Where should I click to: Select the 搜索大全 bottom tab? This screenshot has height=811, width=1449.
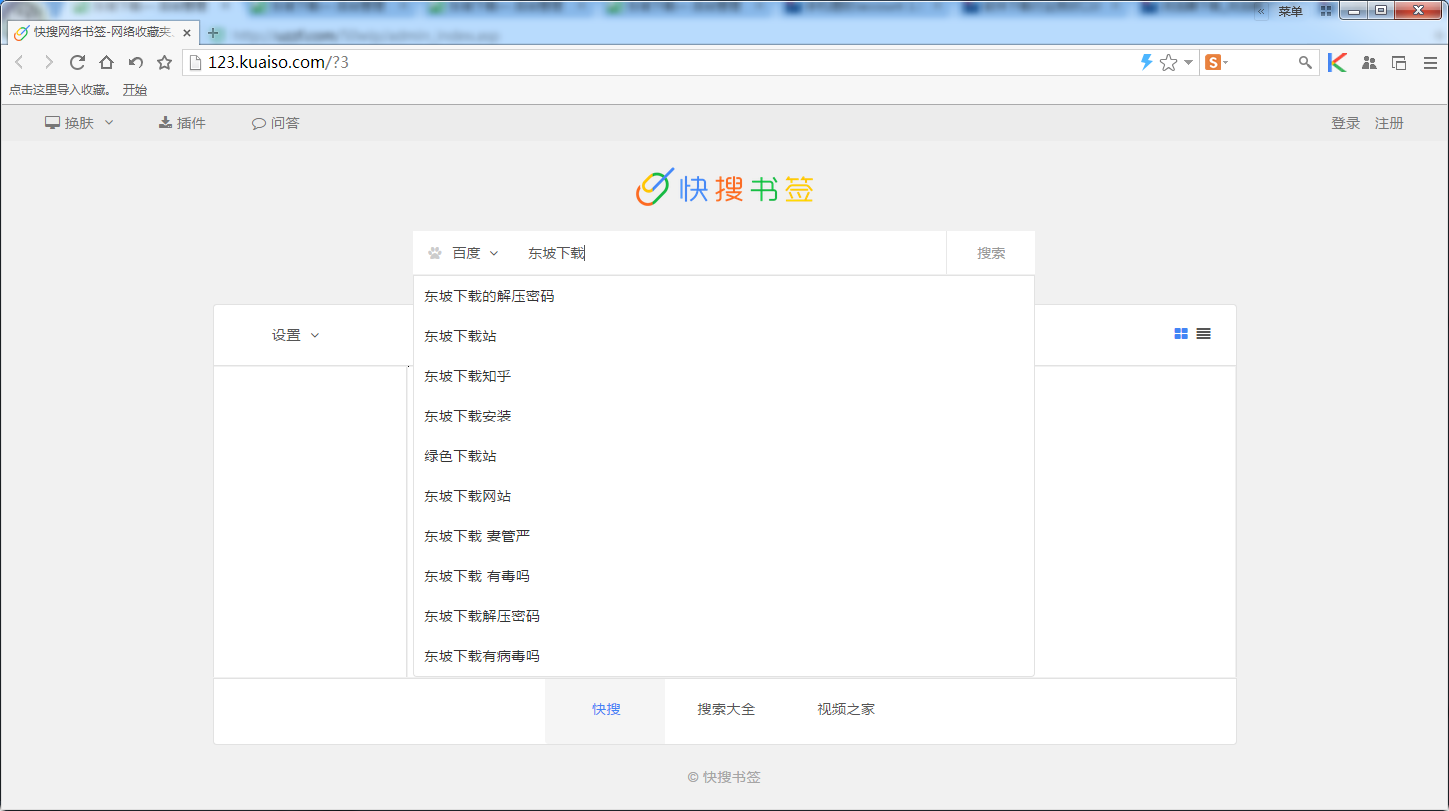(x=726, y=710)
